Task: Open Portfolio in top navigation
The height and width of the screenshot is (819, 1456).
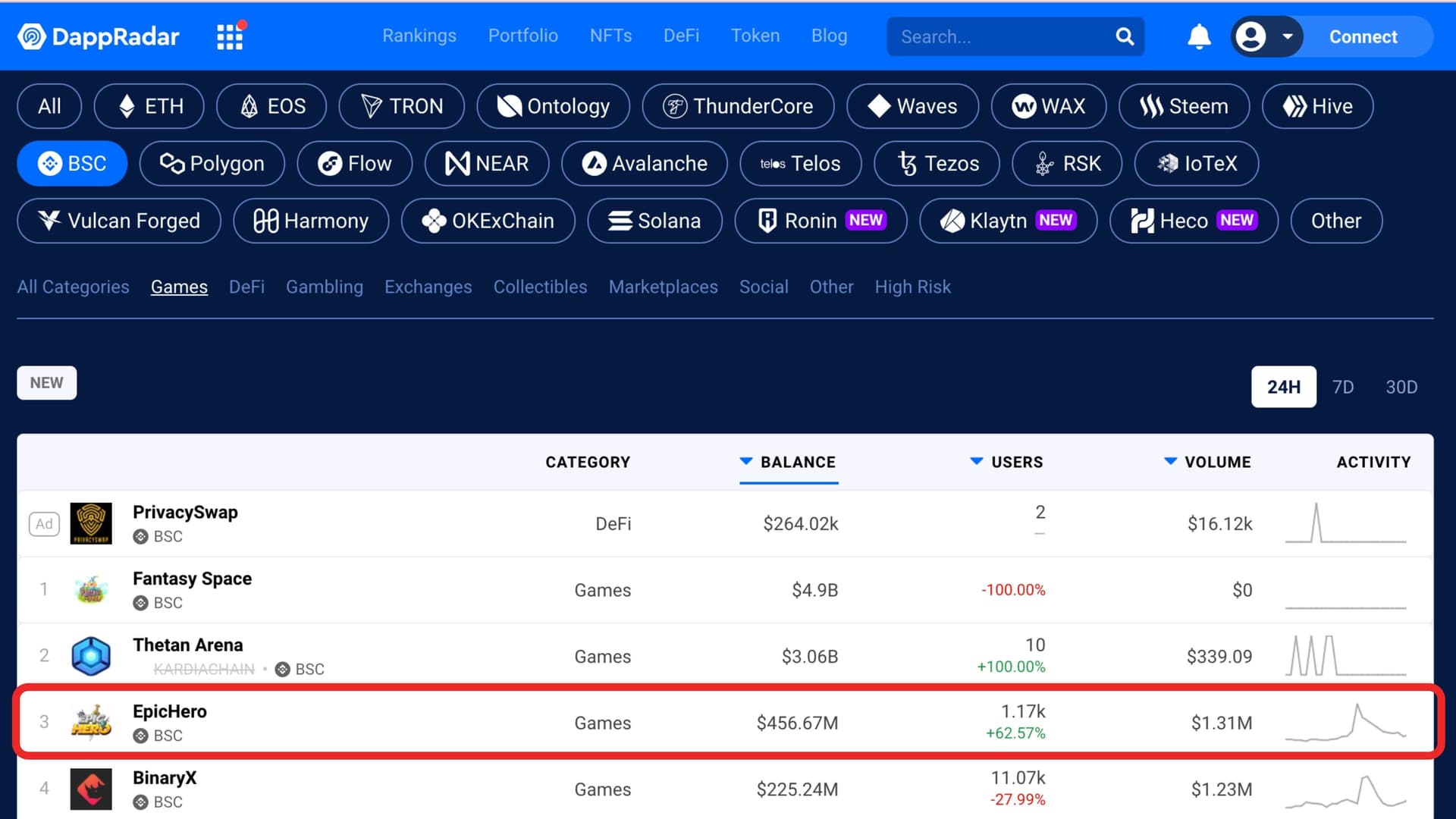Action: [x=523, y=36]
